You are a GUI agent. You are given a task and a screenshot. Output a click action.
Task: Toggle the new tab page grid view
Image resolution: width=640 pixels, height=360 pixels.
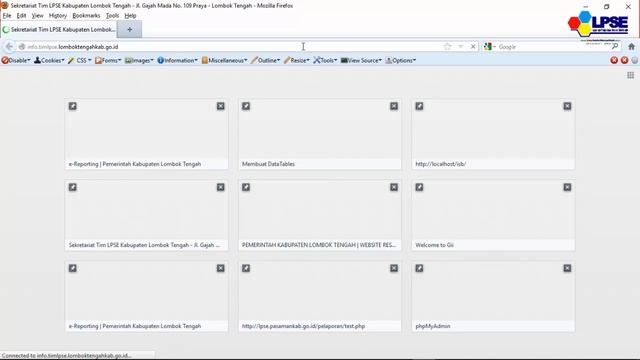631,75
